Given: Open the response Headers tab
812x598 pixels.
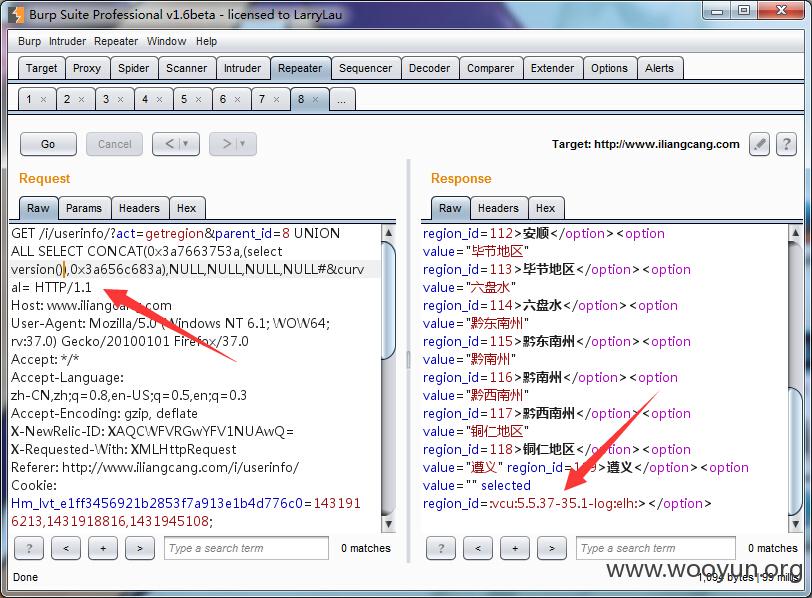Looking at the screenshot, I should (498, 208).
